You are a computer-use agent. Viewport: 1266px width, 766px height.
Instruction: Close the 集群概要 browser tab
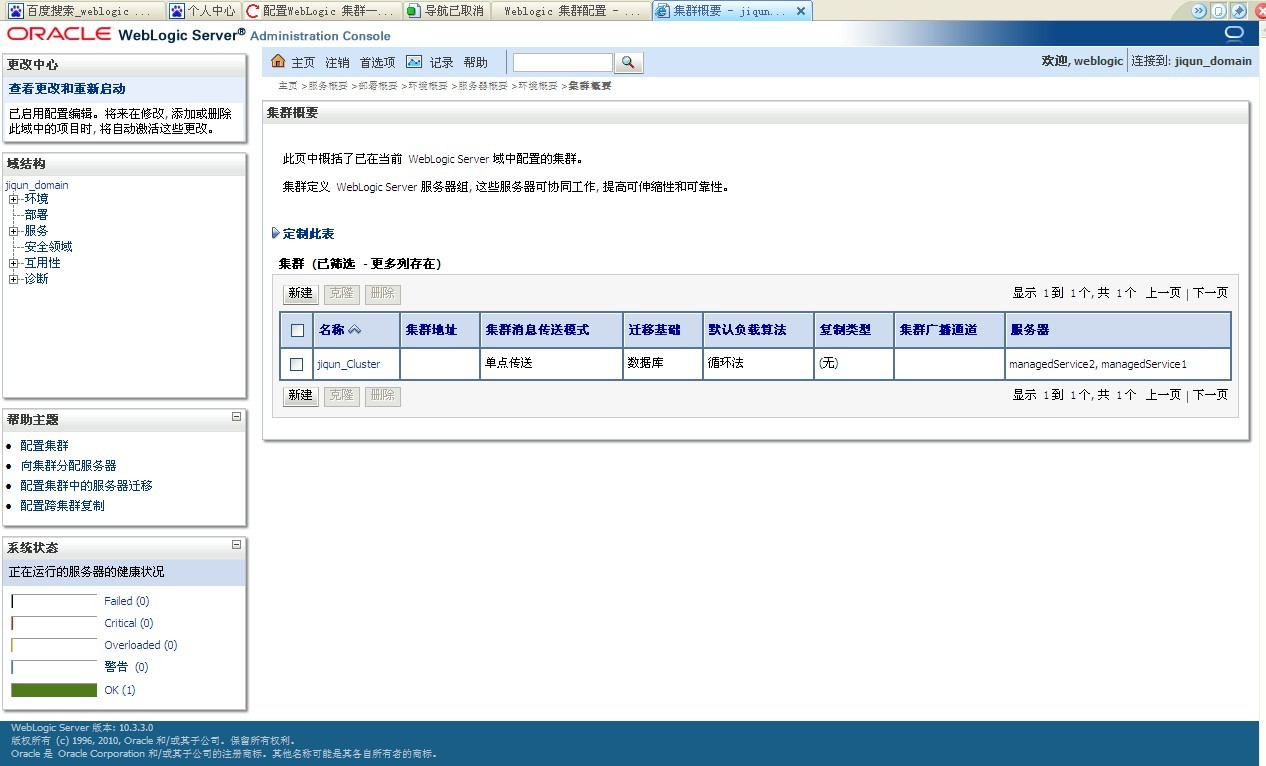pyautogui.click(x=801, y=11)
